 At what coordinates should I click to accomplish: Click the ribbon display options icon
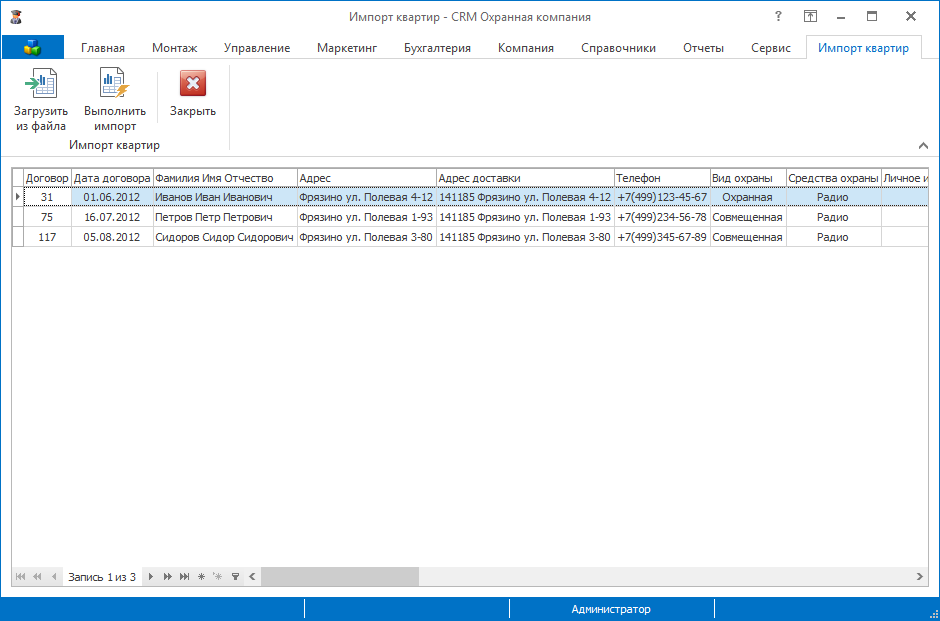[810, 17]
